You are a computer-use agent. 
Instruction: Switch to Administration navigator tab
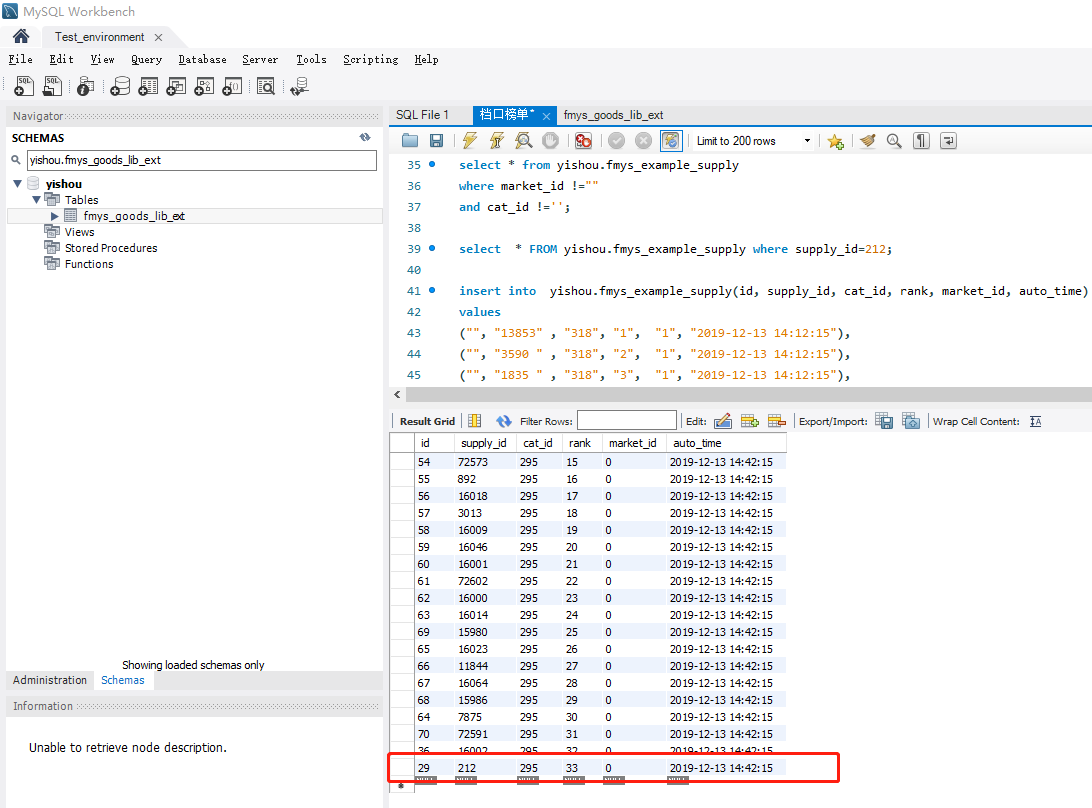pos(49,680)
